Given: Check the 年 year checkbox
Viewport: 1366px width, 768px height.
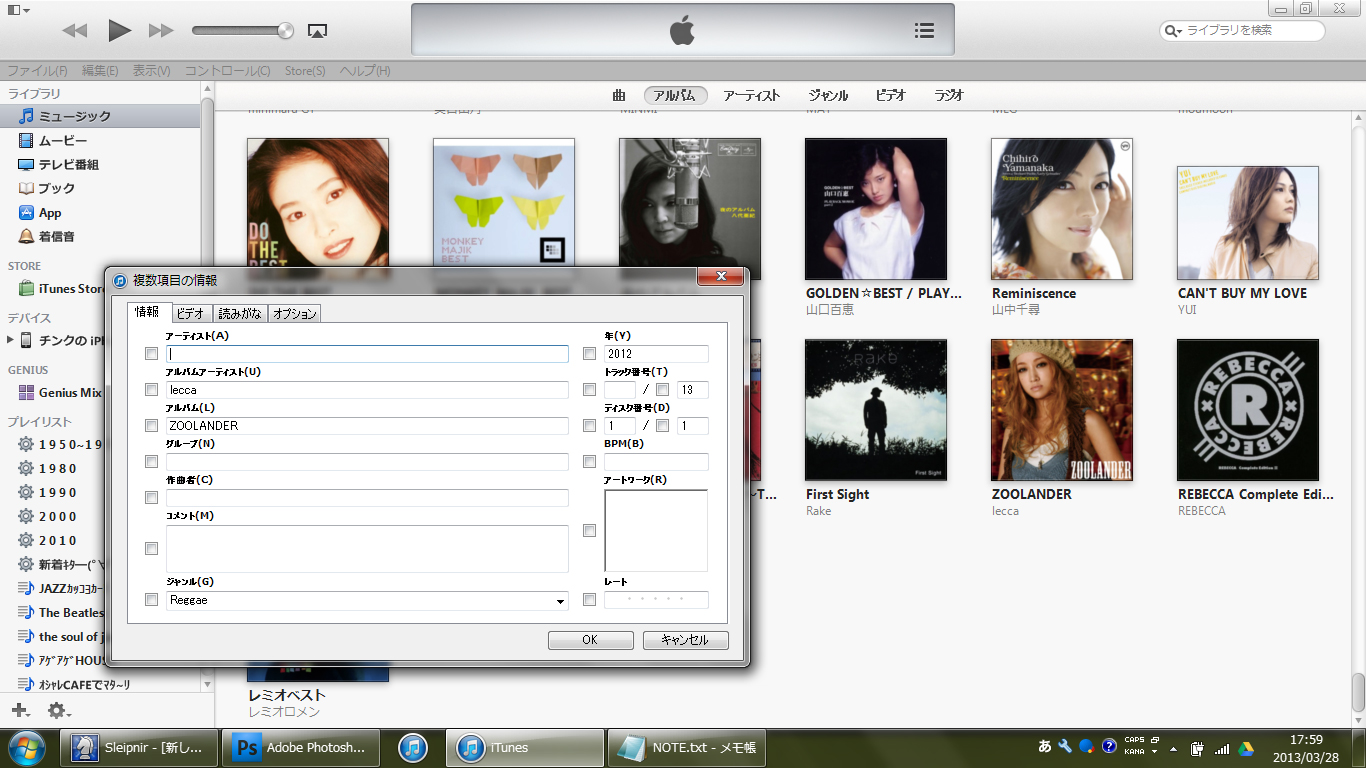Looking at the screenshot, I should [x=589, y=354].
